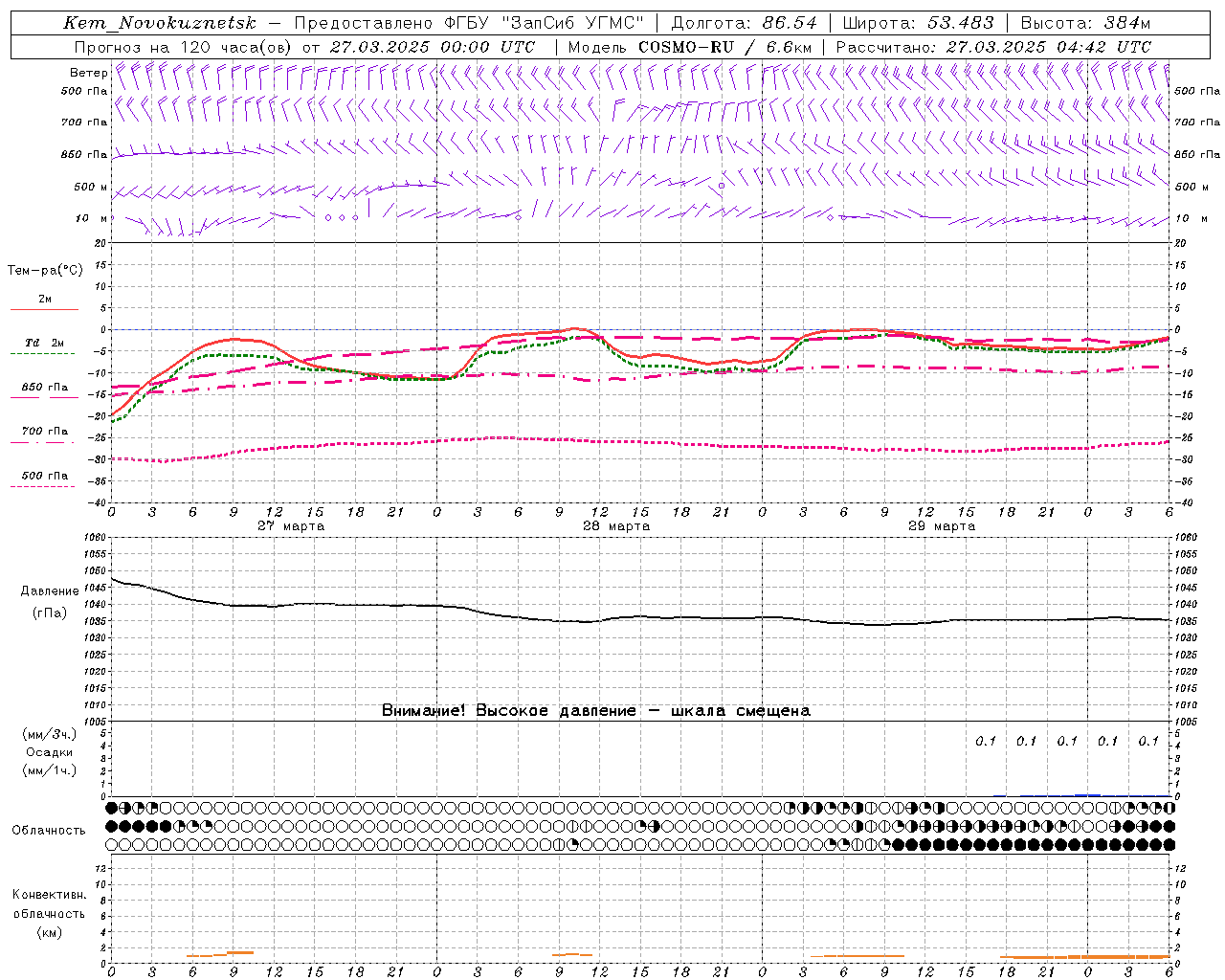The width and height of the screenshot is (1225, 980).
Task: Click the 28 марта date label
Action: click(x=616, y=526)
